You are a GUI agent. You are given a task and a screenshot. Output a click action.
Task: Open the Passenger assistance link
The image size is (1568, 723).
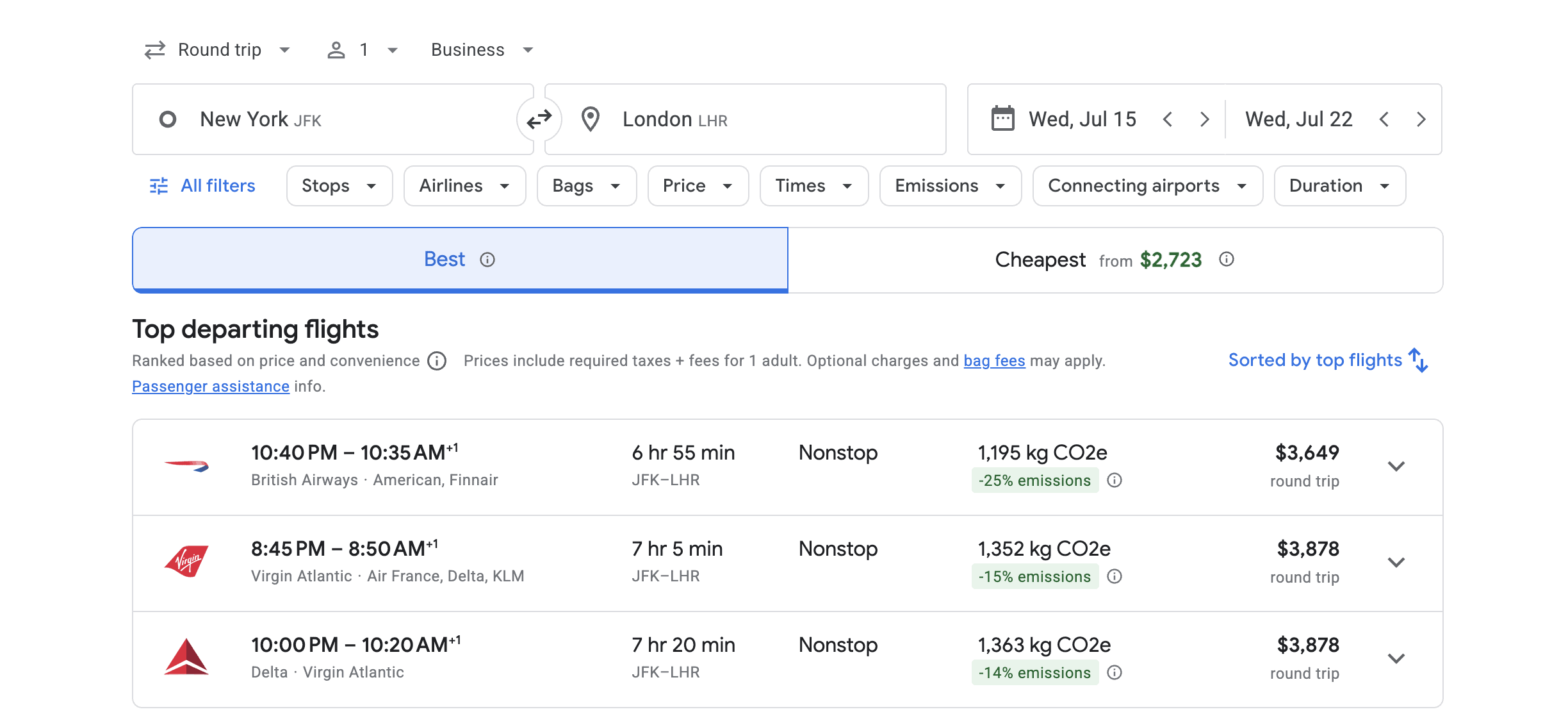coord(210,386)
